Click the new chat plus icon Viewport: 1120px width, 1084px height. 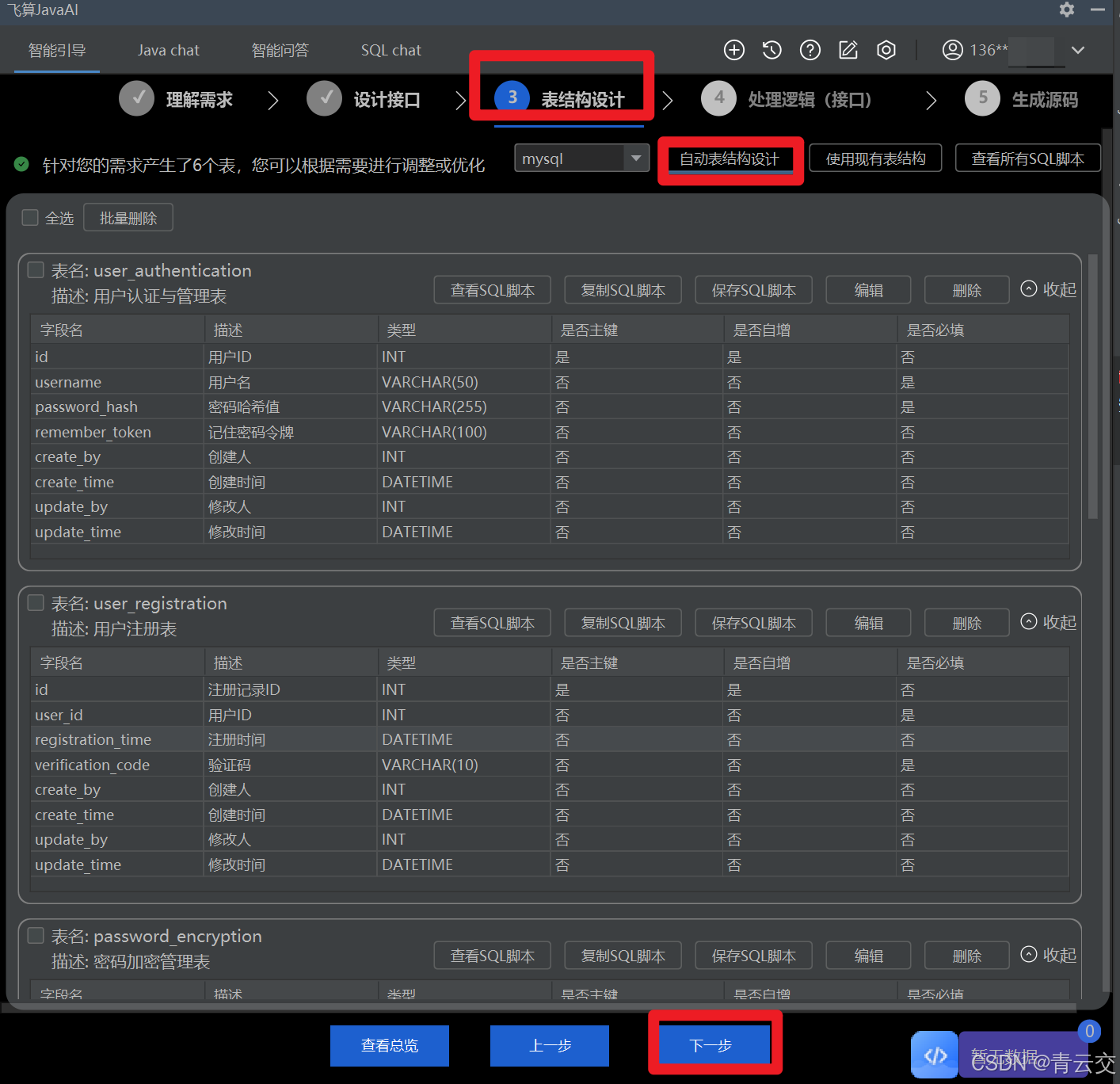pos(734,50)
